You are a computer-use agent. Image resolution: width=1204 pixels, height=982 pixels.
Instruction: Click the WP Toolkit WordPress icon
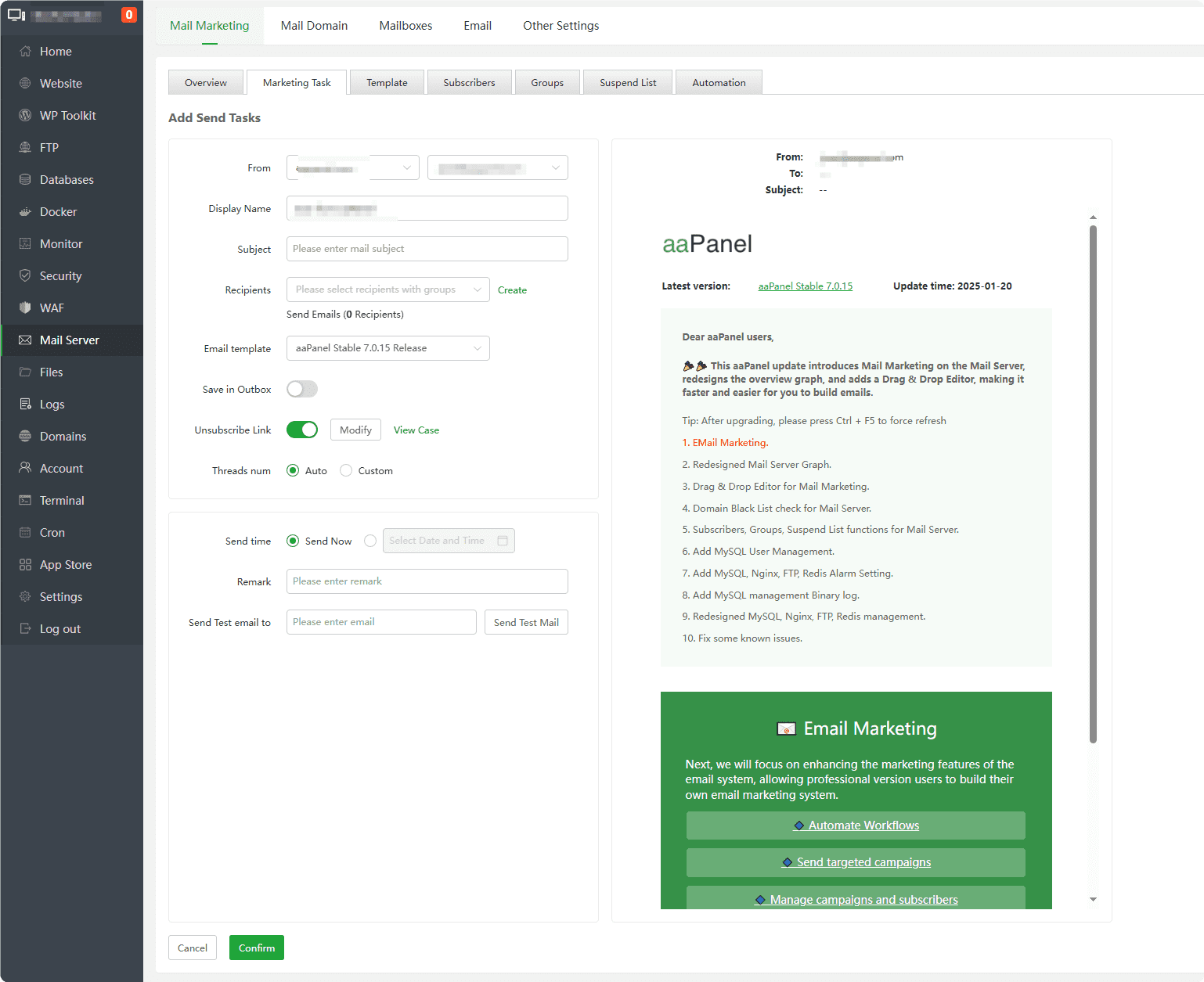pos(25,116)
